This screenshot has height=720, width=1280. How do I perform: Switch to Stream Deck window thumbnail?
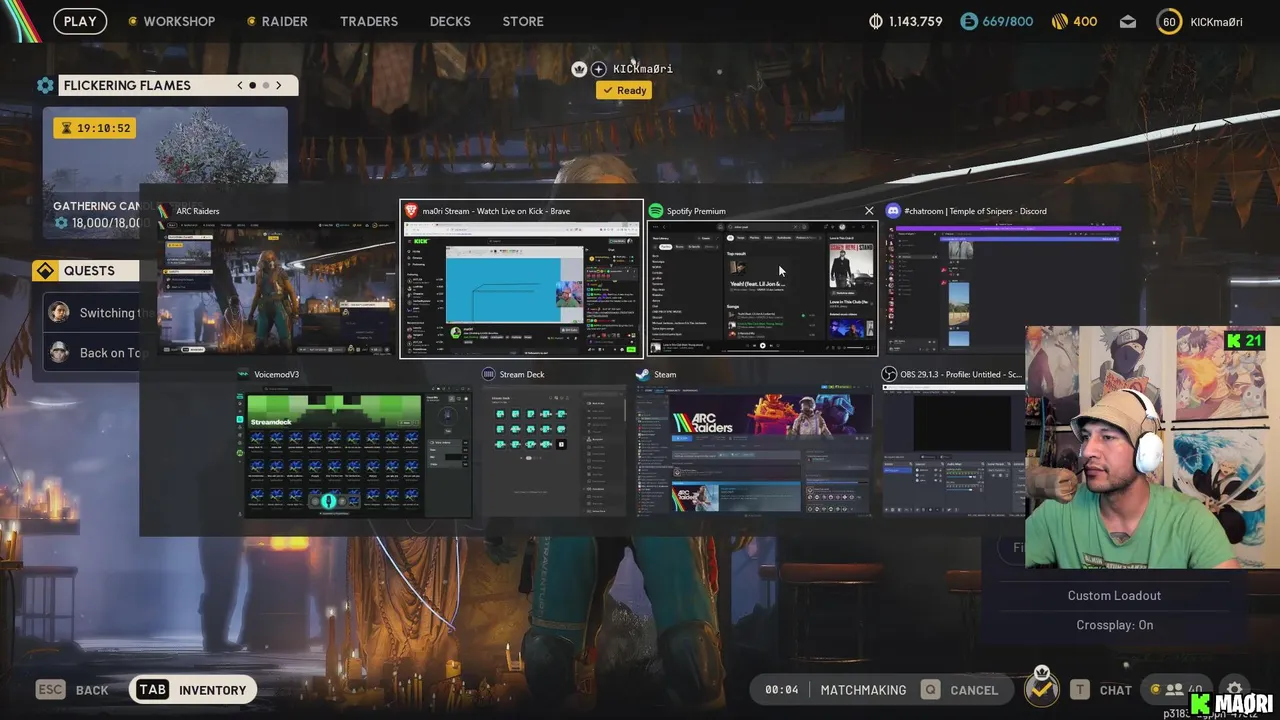556,451
